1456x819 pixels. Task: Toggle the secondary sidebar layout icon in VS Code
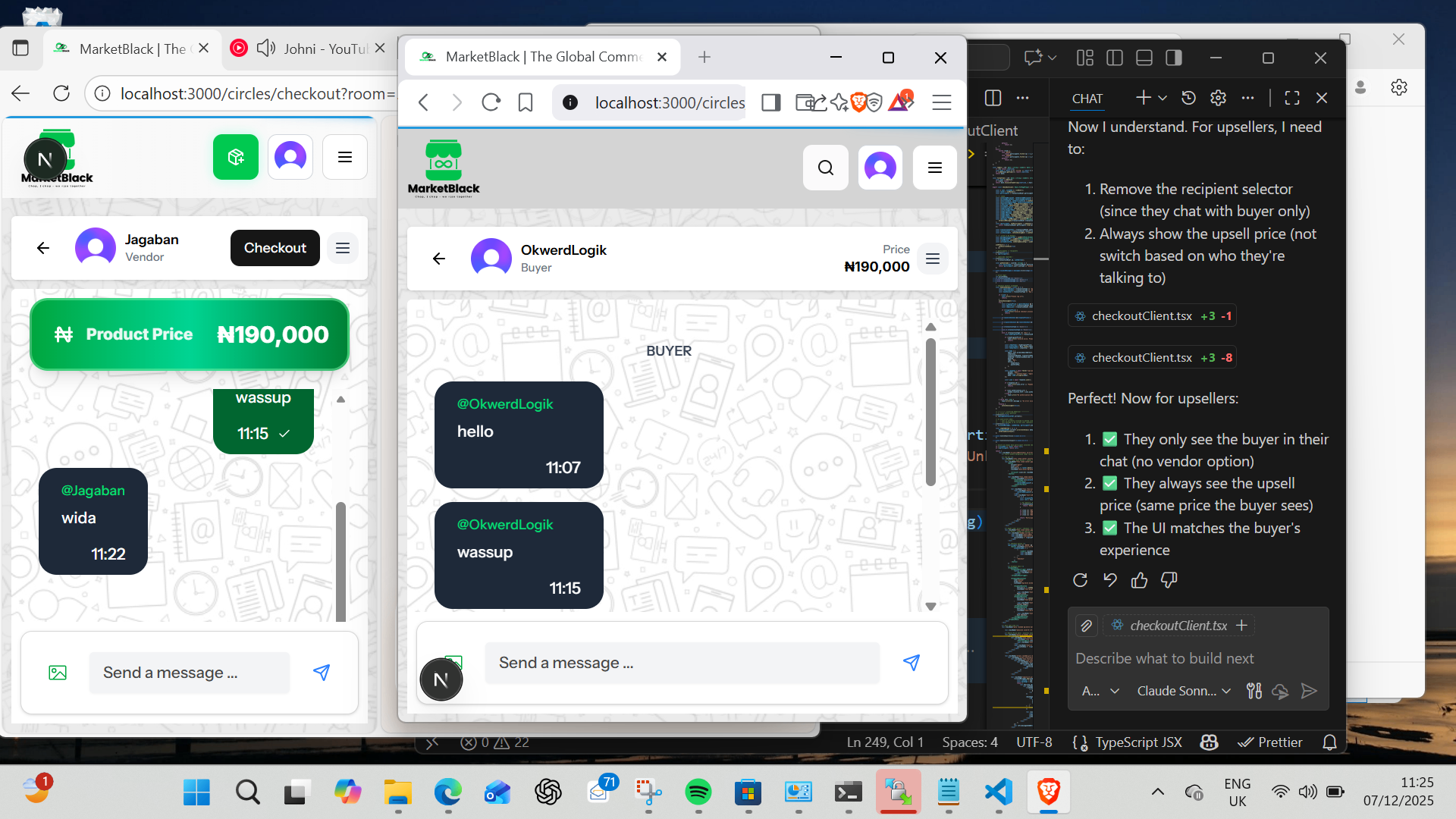coord(1173,58)
